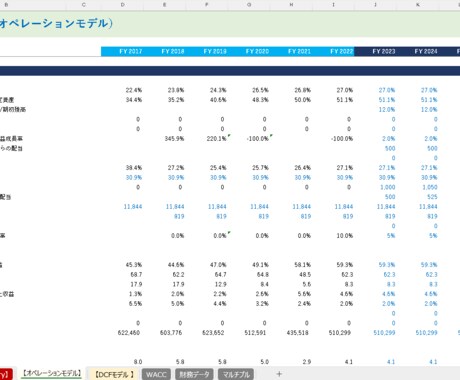Viewport: 460px width, 380px height.
Task: Select the 【オペレーションモデル】 sheet tab
Action: click(x=52, y=373)
